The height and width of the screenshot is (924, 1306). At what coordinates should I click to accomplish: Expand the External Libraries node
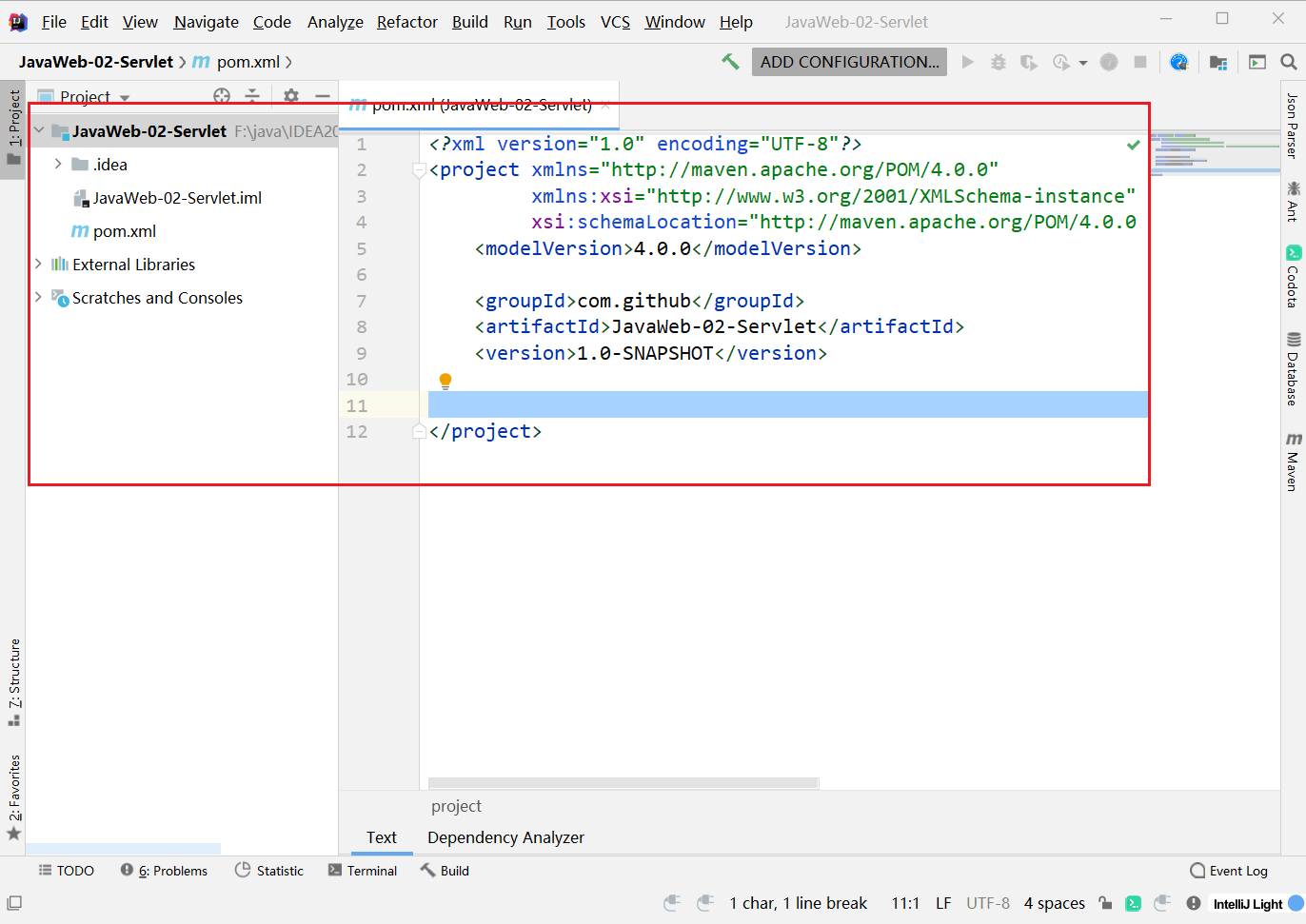(39, 264)
